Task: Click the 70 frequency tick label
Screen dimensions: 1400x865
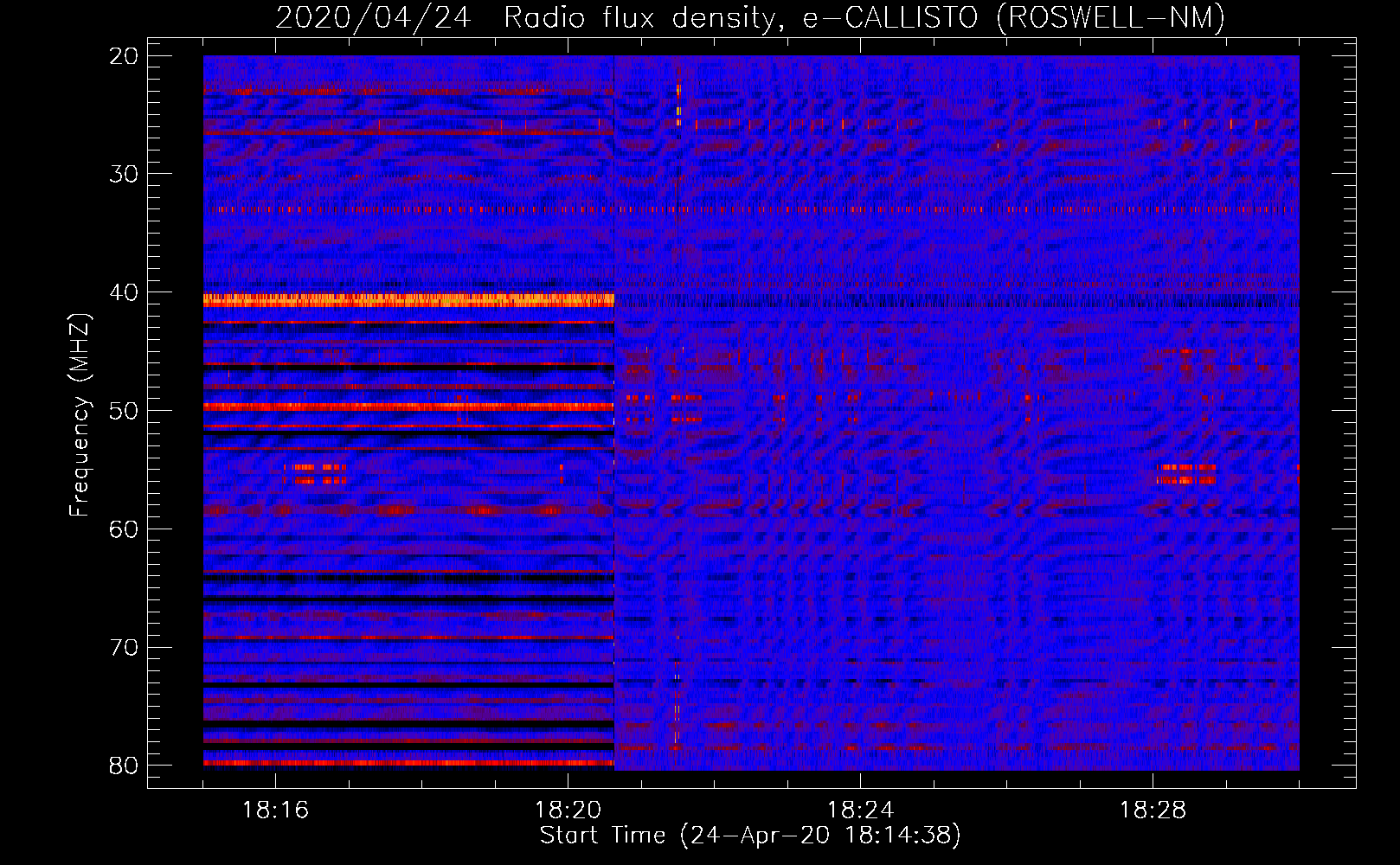Action: (125, 647)
